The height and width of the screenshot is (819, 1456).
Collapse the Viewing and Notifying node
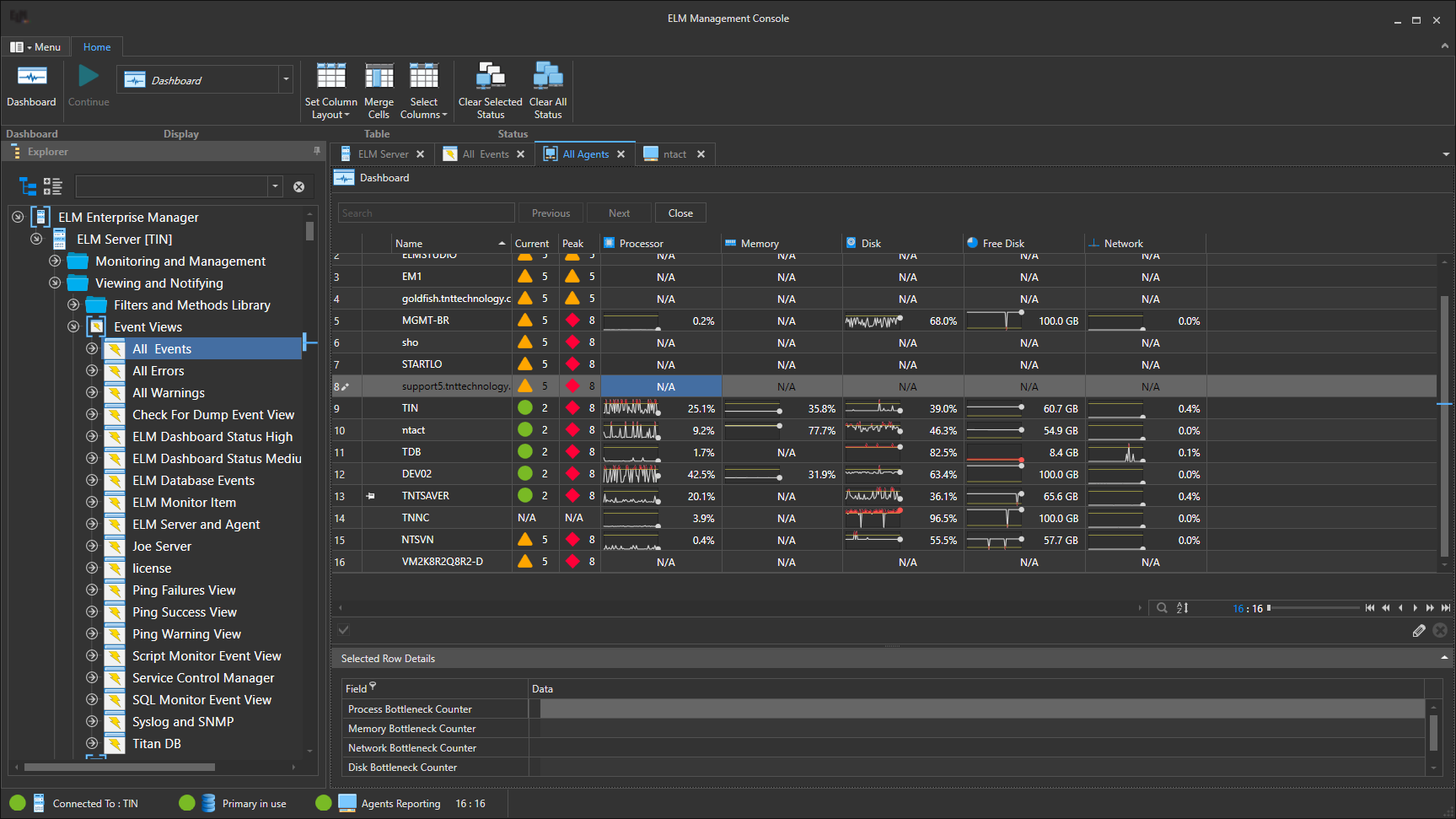coord(55,283)
